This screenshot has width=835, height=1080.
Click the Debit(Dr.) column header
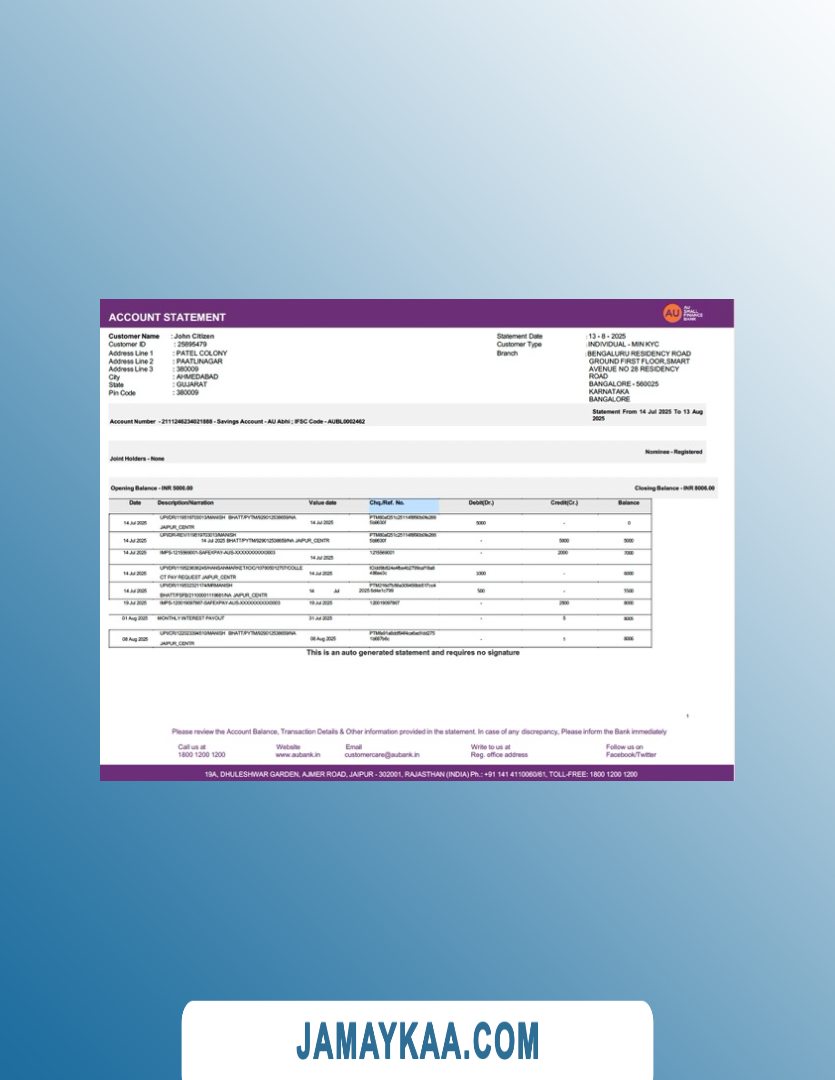point(481,503)
